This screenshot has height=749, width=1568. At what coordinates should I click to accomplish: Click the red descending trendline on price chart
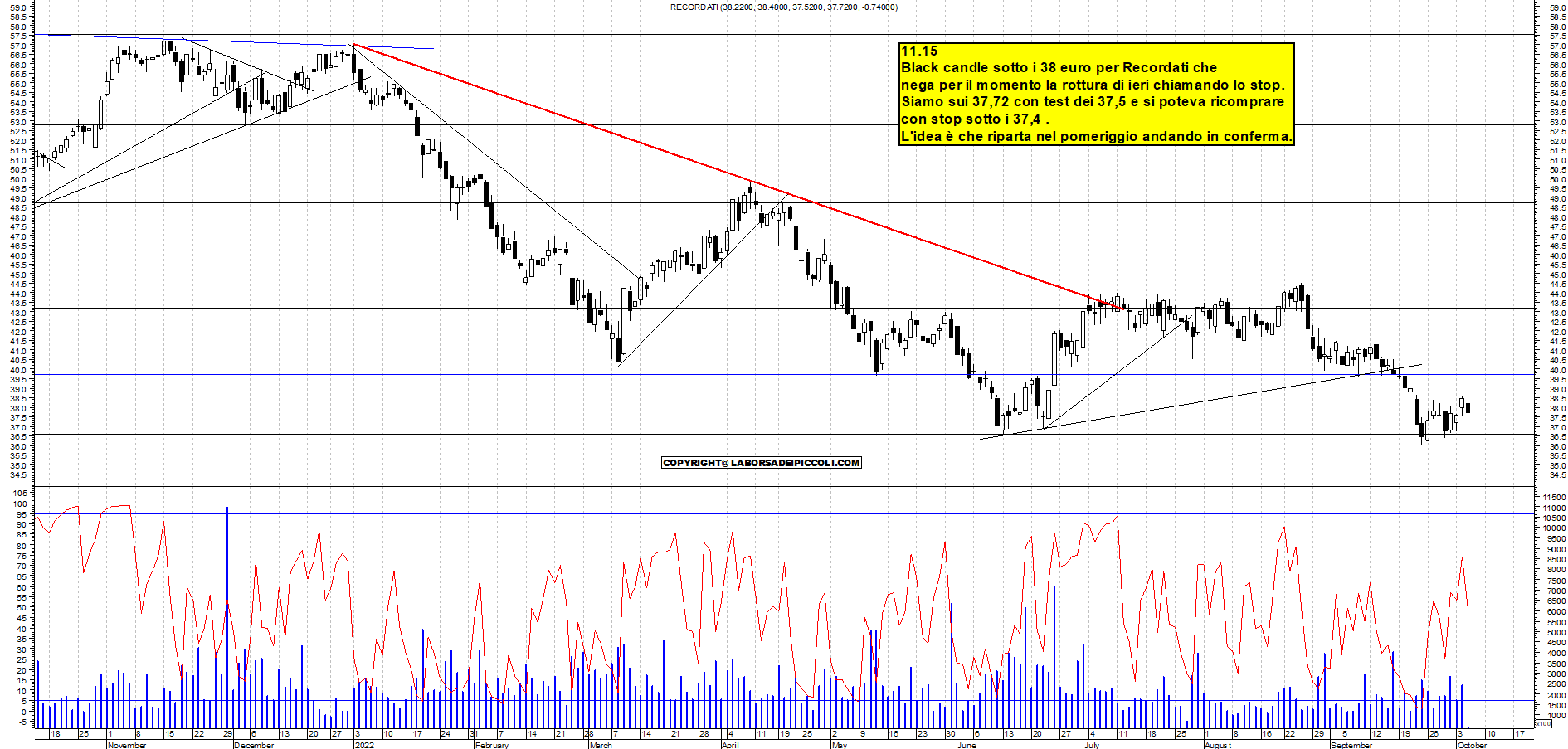pyautogui.click(x=738, y=178)
